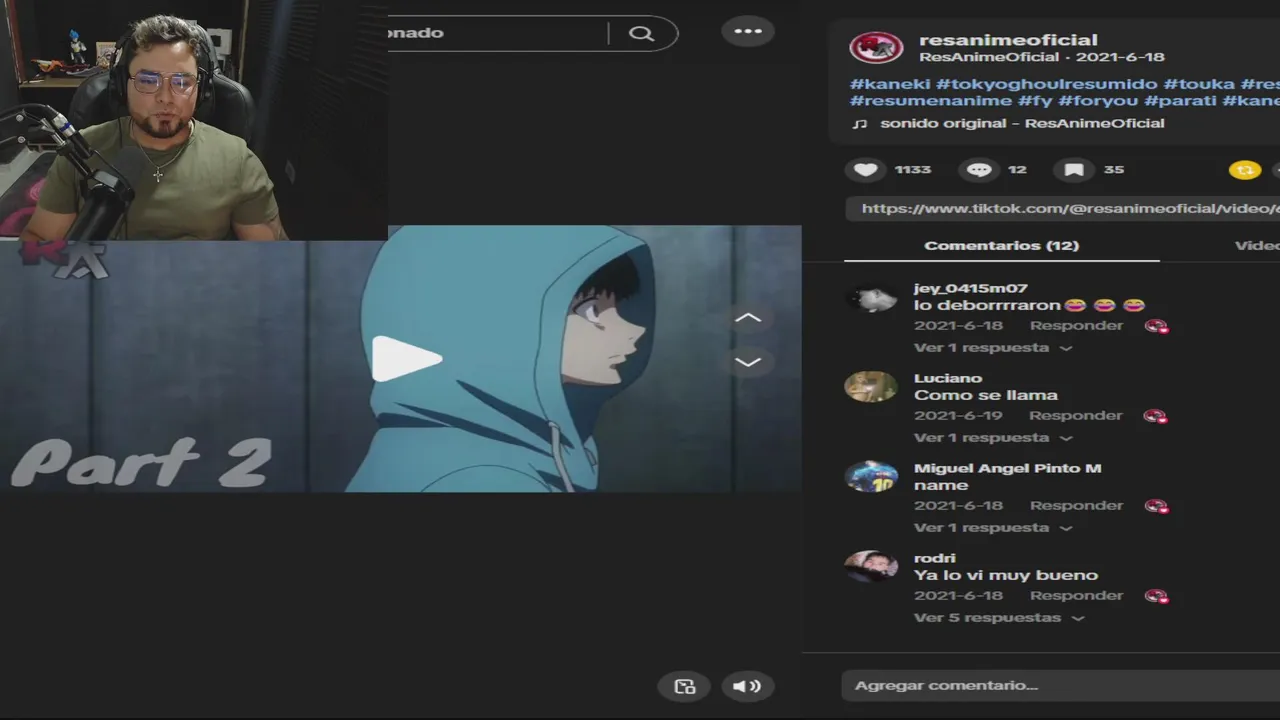Reply to Miguel Angel Pinto M's comment

(1076, 506)
